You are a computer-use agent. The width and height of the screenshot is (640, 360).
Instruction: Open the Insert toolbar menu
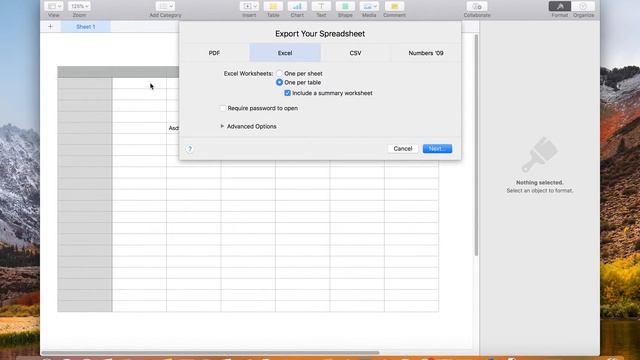tap(249, 7)
